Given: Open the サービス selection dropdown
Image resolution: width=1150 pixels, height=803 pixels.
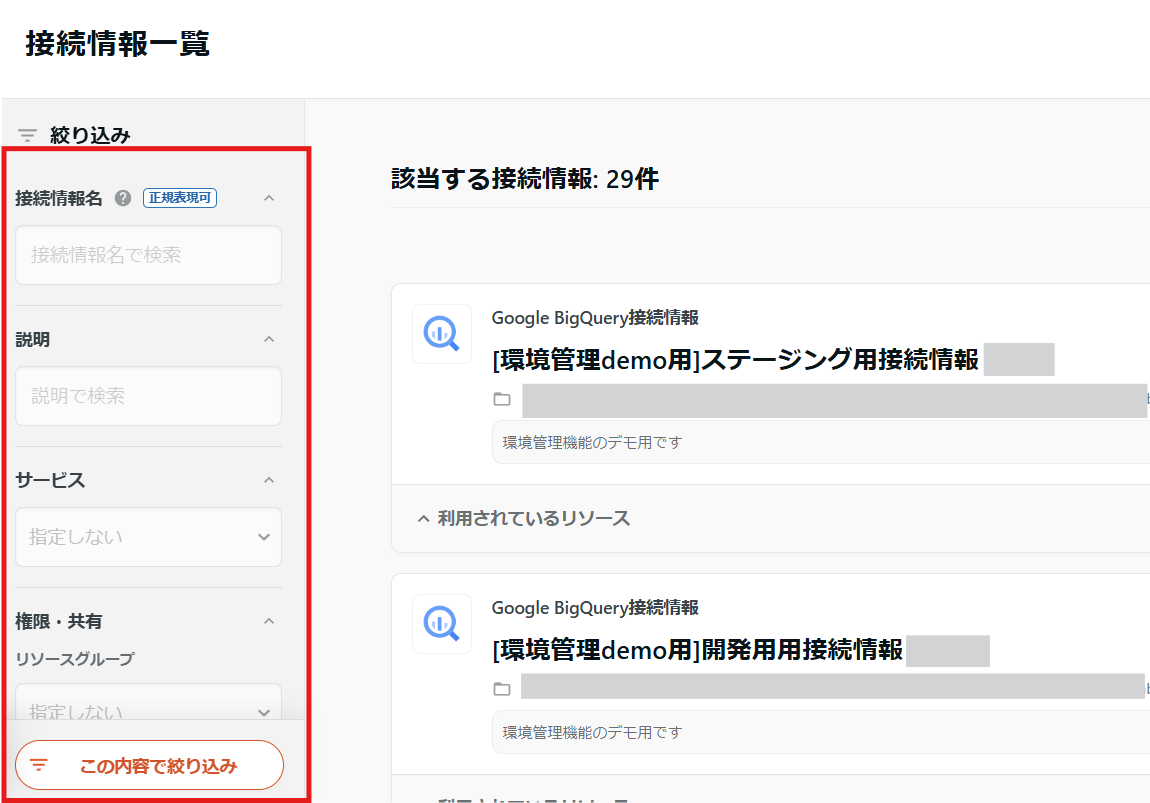Looking at the screenshot, I should tap(148, 537).
